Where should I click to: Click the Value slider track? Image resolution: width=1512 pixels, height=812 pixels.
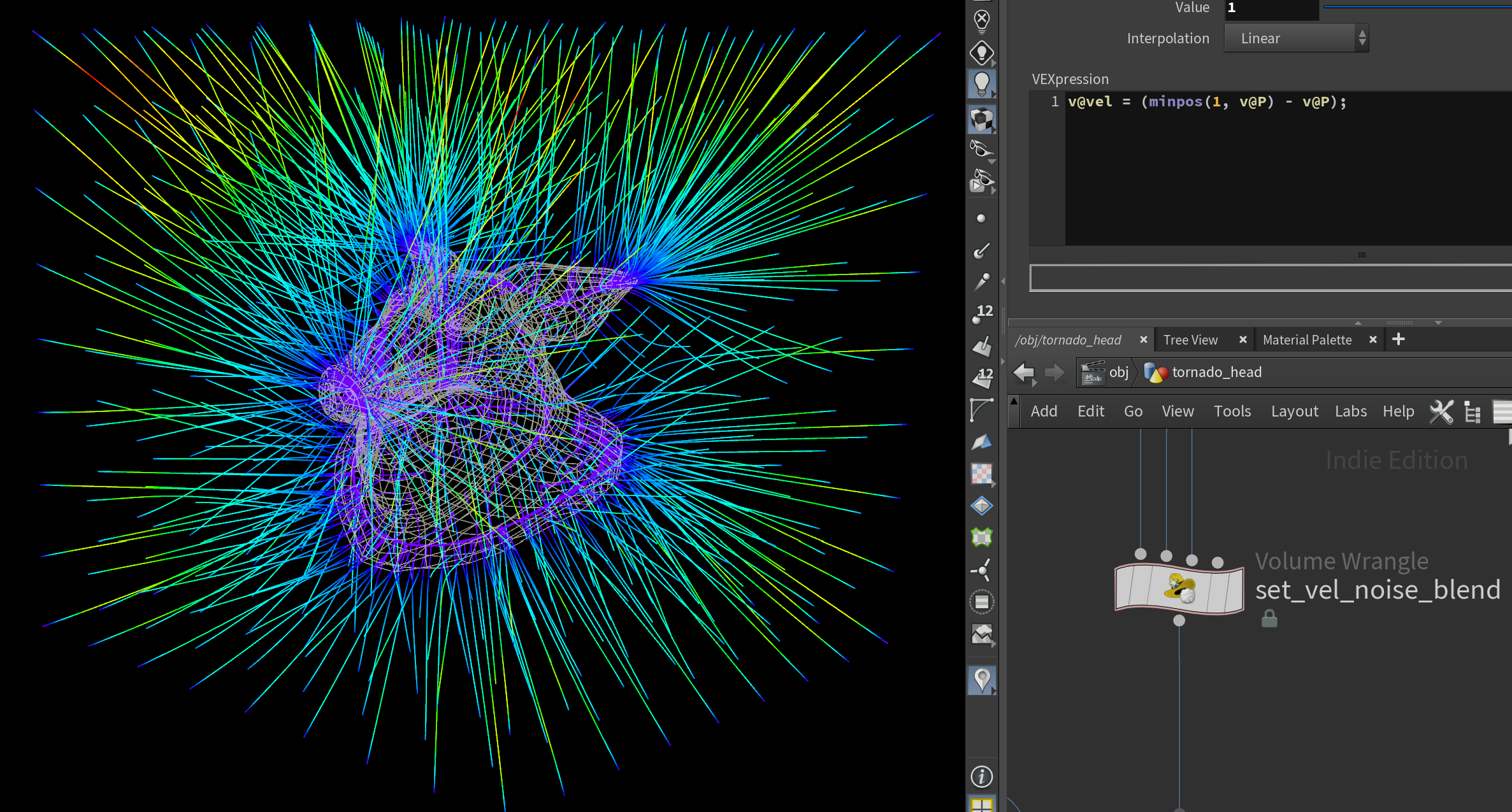1415,7
